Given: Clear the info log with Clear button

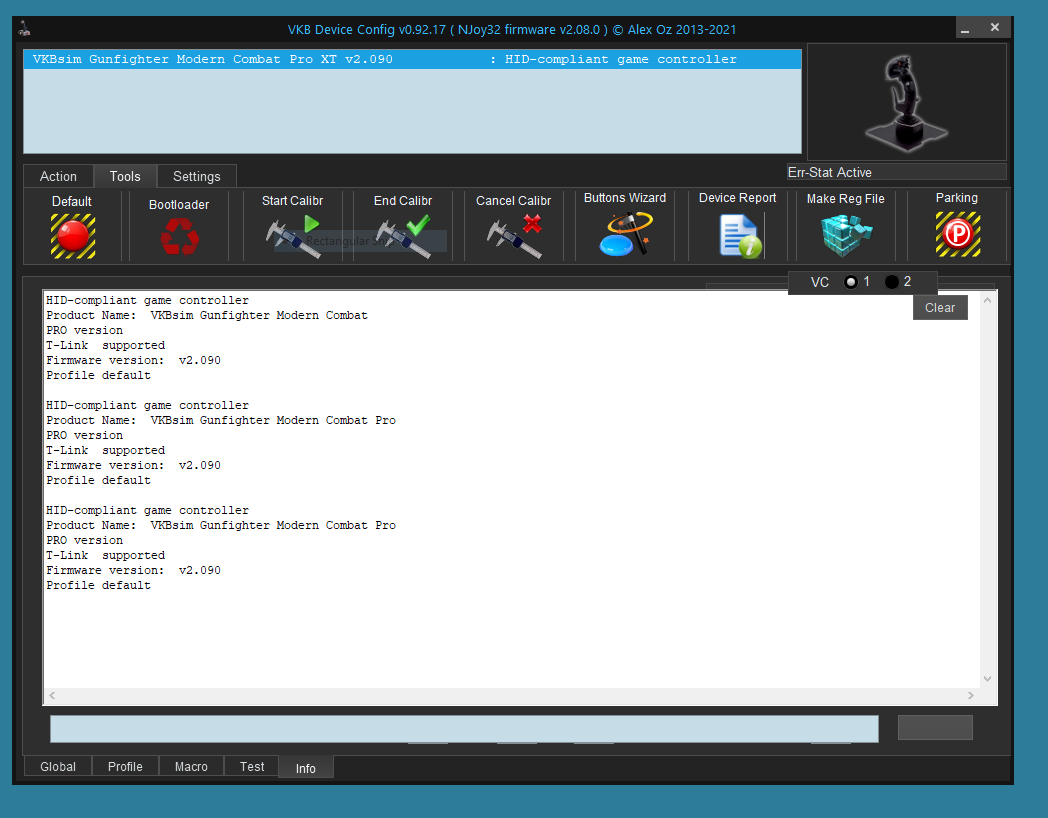Looking at the screenshot, I should [940, 307].
